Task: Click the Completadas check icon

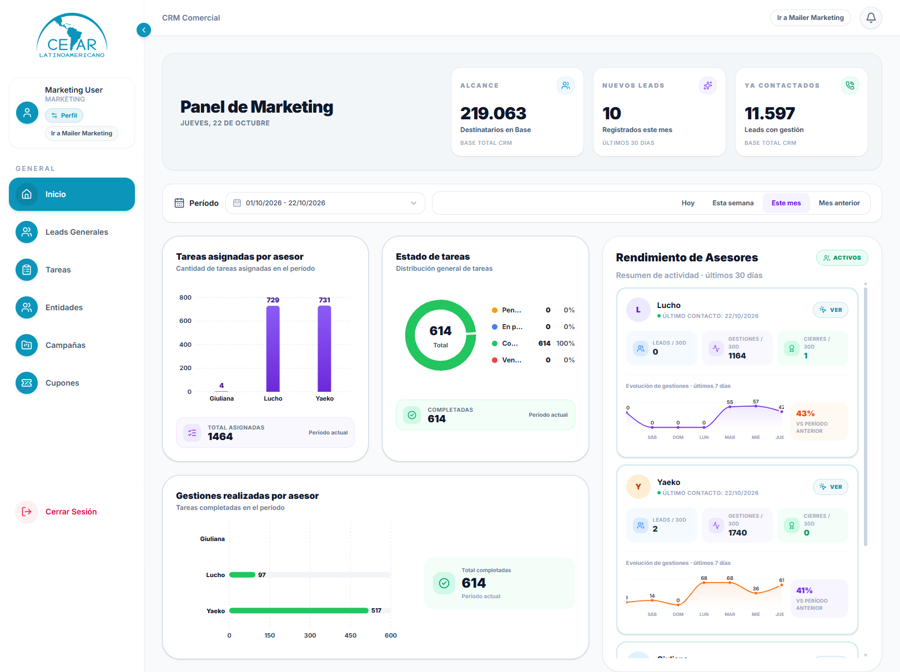Action: [x=412, y=414]
